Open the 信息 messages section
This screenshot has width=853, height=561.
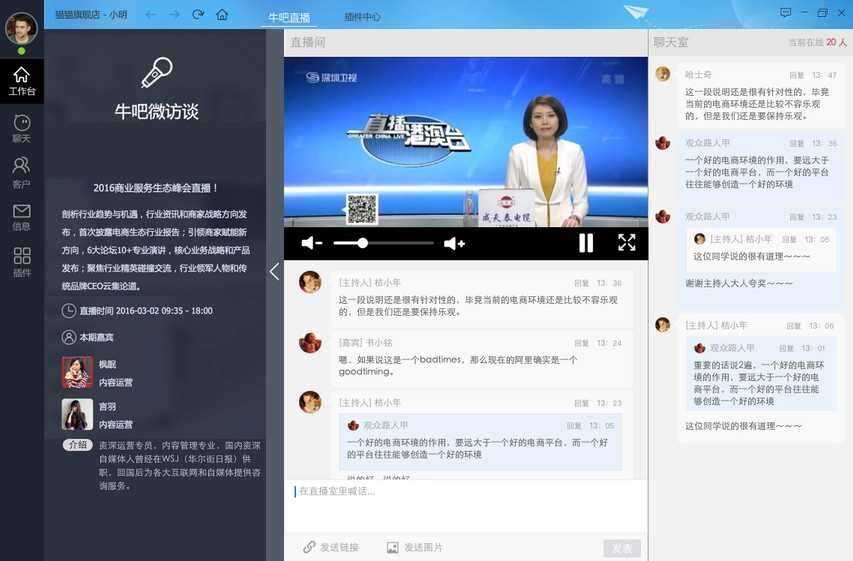pyautogui.click(x=21, y=217)
